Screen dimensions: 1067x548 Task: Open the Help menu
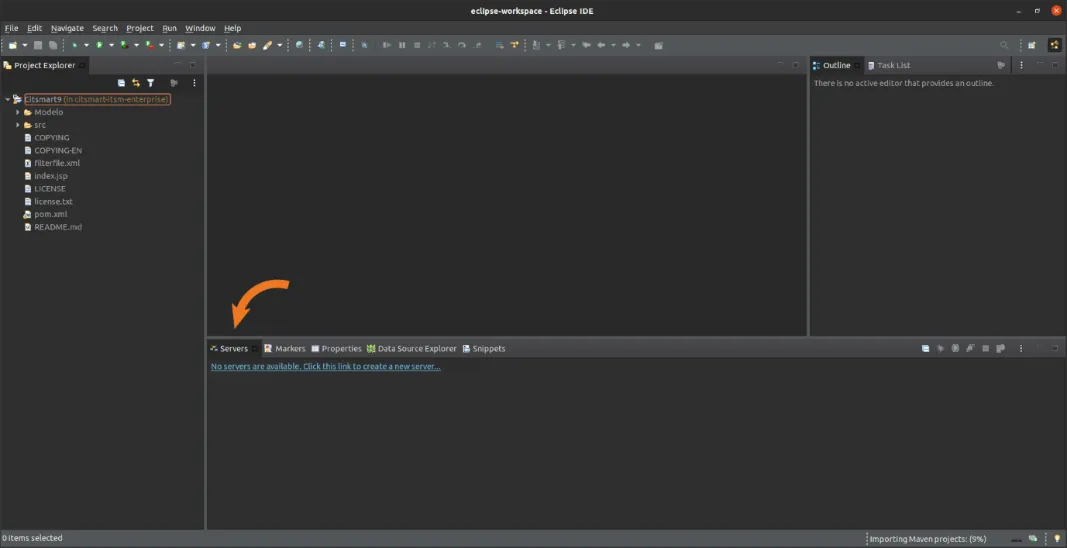pyautogui.click(x=233, y=28)
